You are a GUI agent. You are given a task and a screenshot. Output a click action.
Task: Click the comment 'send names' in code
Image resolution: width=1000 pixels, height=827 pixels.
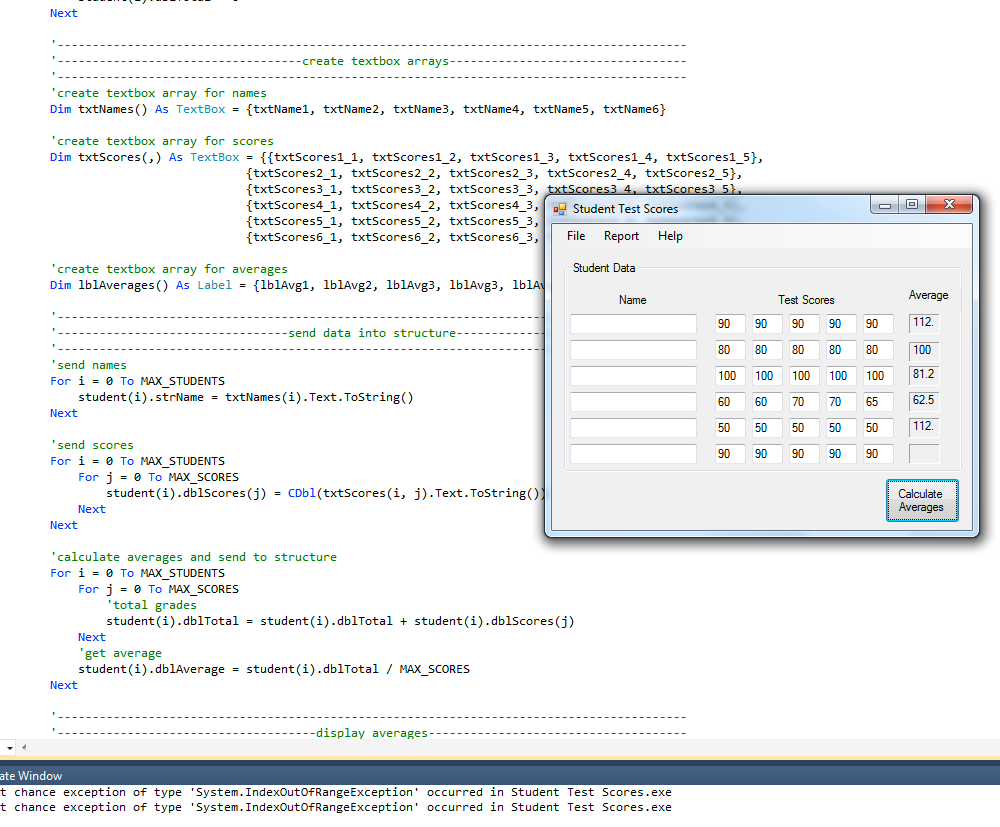(x=89, y=365)
